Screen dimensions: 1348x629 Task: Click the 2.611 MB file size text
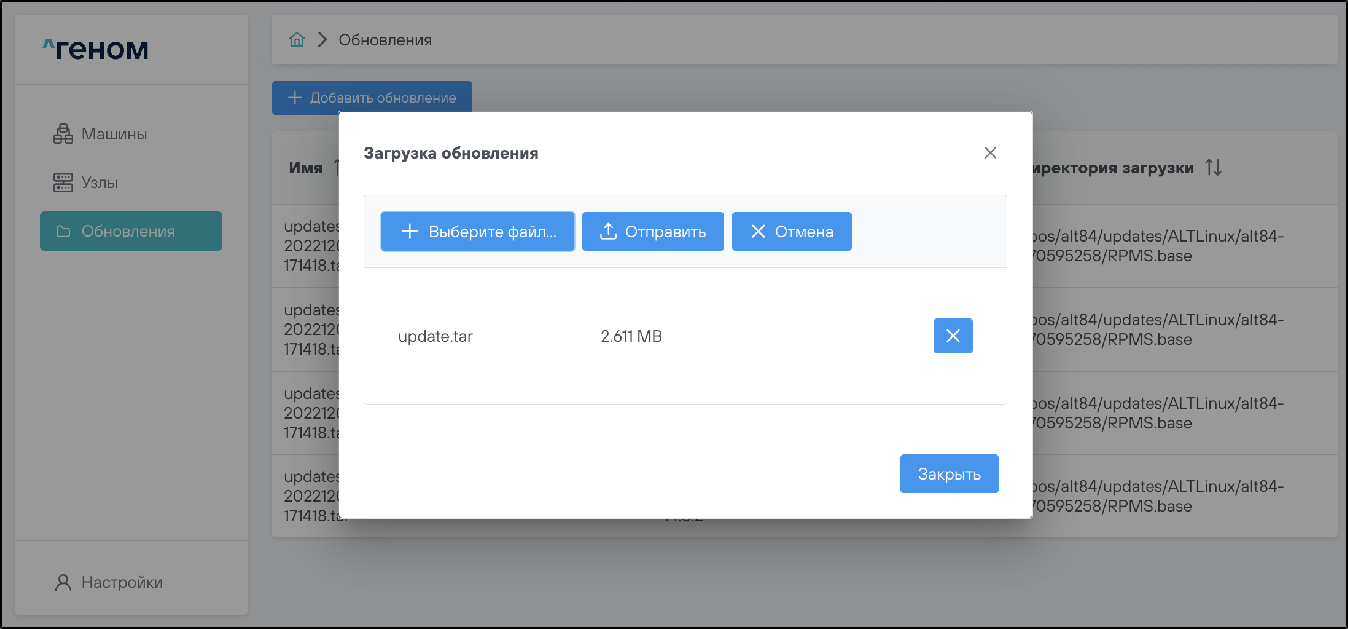[x=631, y=337]
